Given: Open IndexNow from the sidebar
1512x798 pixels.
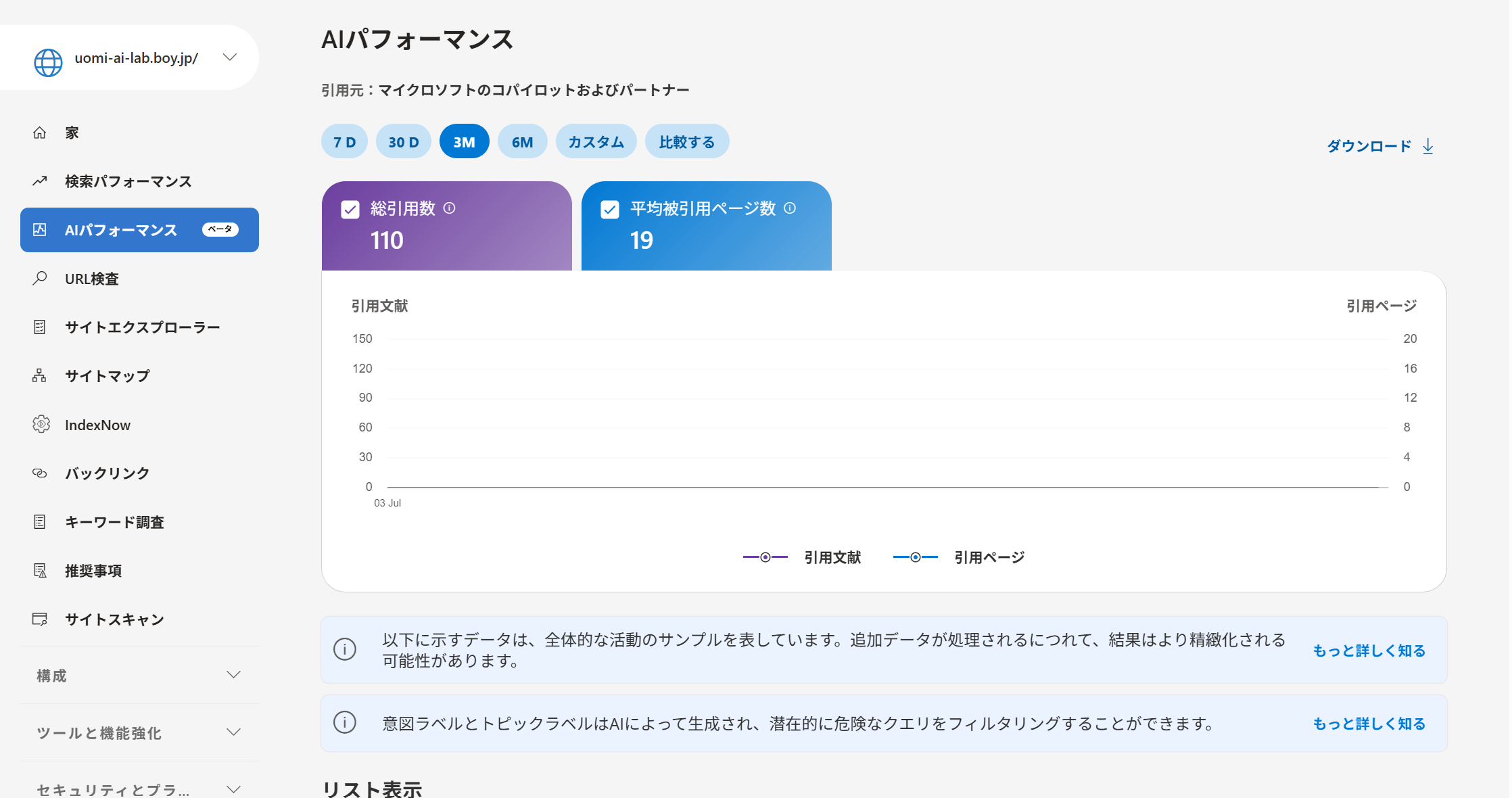Looking at the screenshot, I should [139, 425].
